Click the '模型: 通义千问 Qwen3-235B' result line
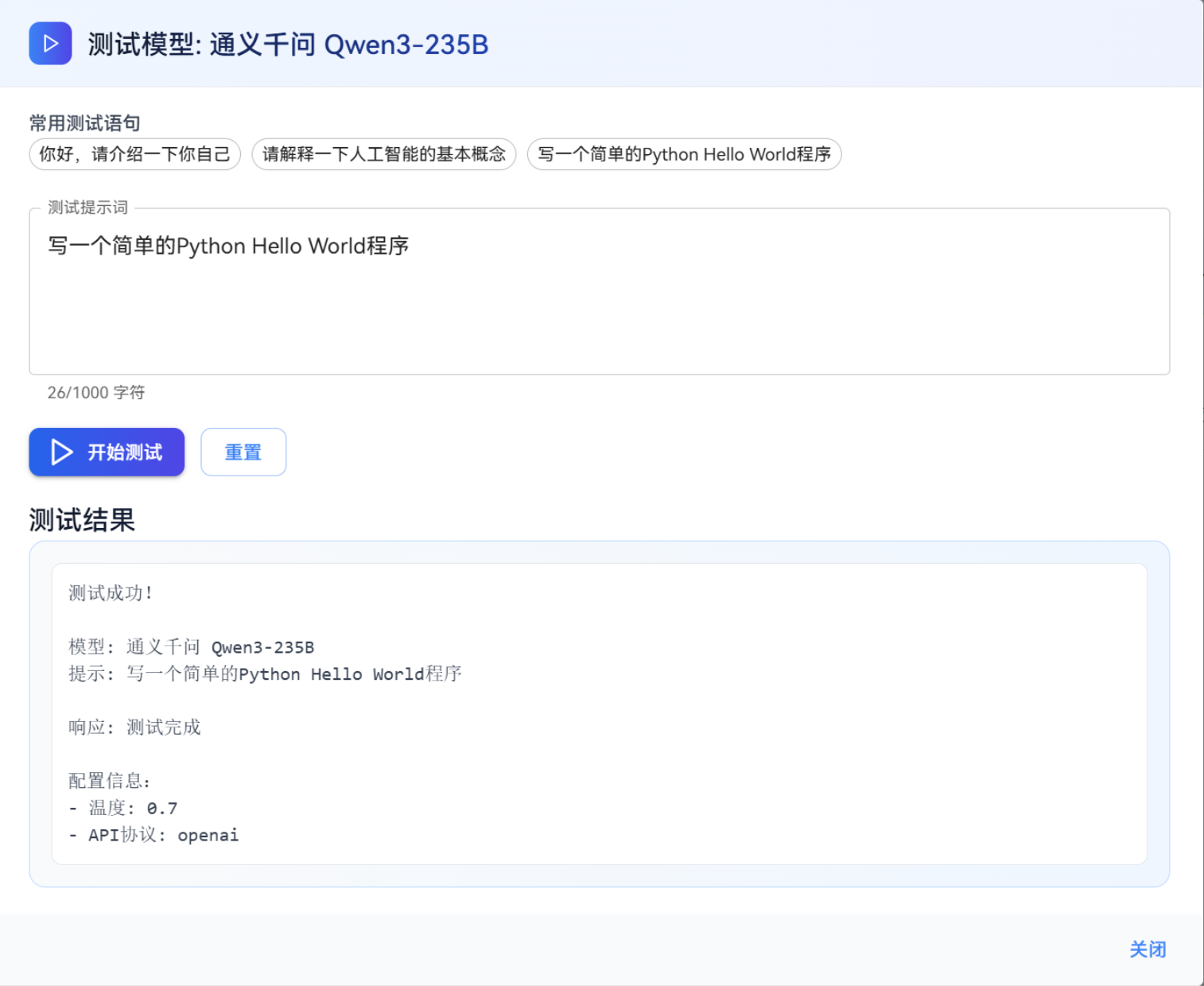This screenshot has width=1204, height=986. pyautogui.click(x=192, y=647)
